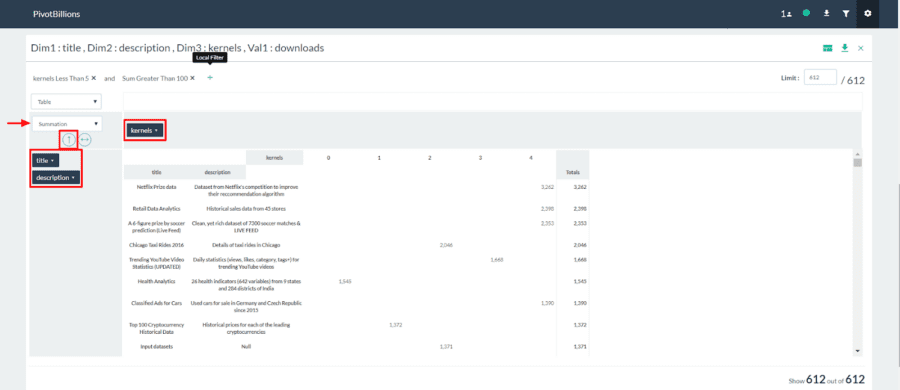Click the green status indicator dot
Screen dimensions: 900x390
(806, 13)
